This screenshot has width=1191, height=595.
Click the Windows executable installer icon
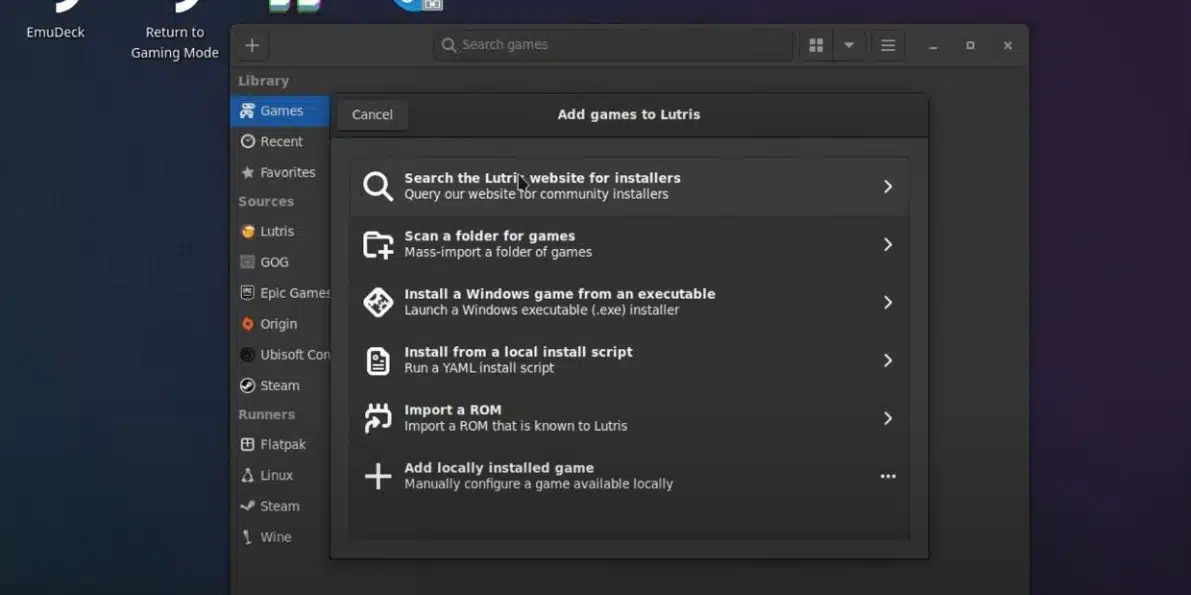pos(378,302)
